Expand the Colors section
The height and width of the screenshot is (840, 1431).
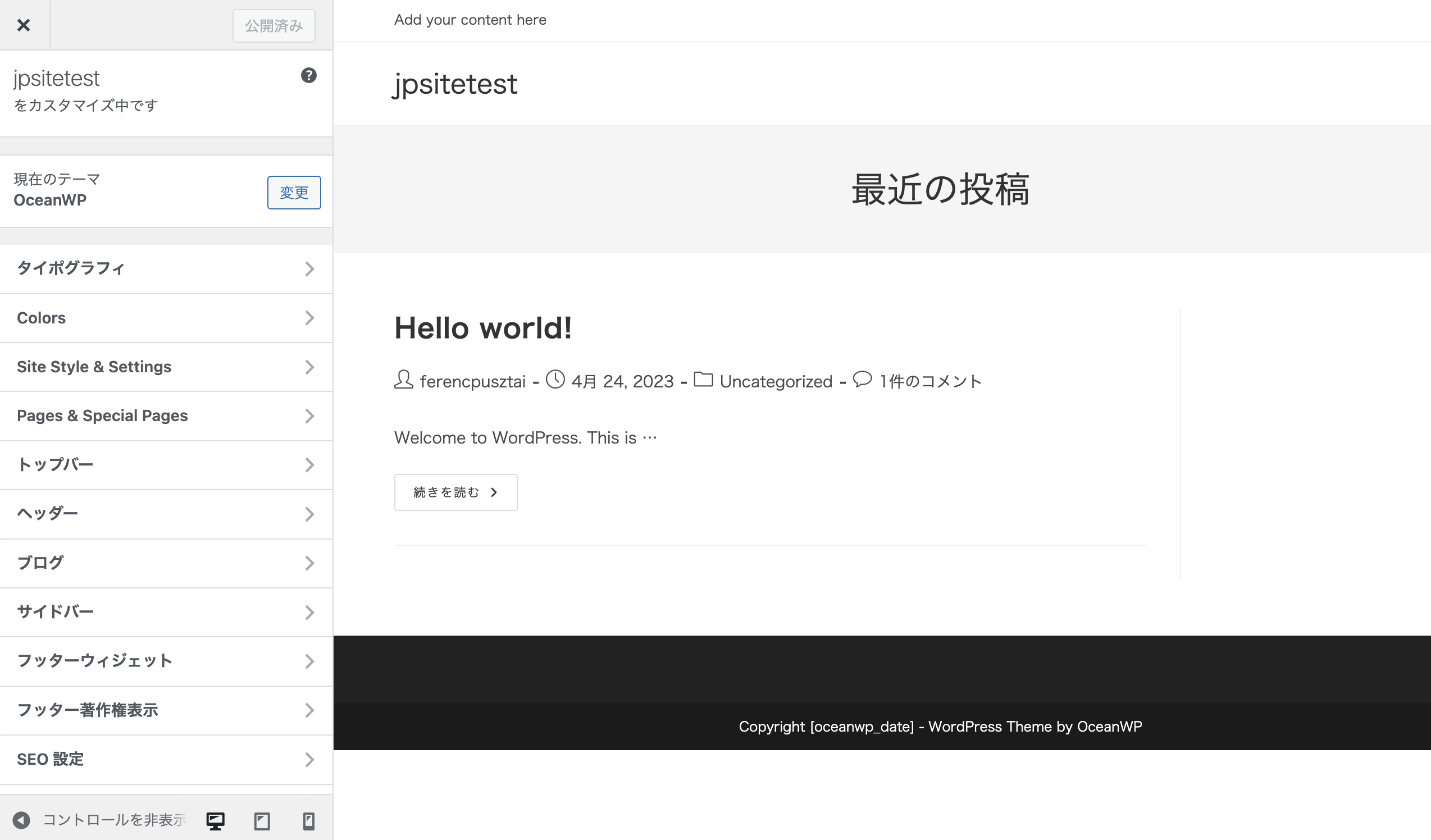tap(167, 318)
